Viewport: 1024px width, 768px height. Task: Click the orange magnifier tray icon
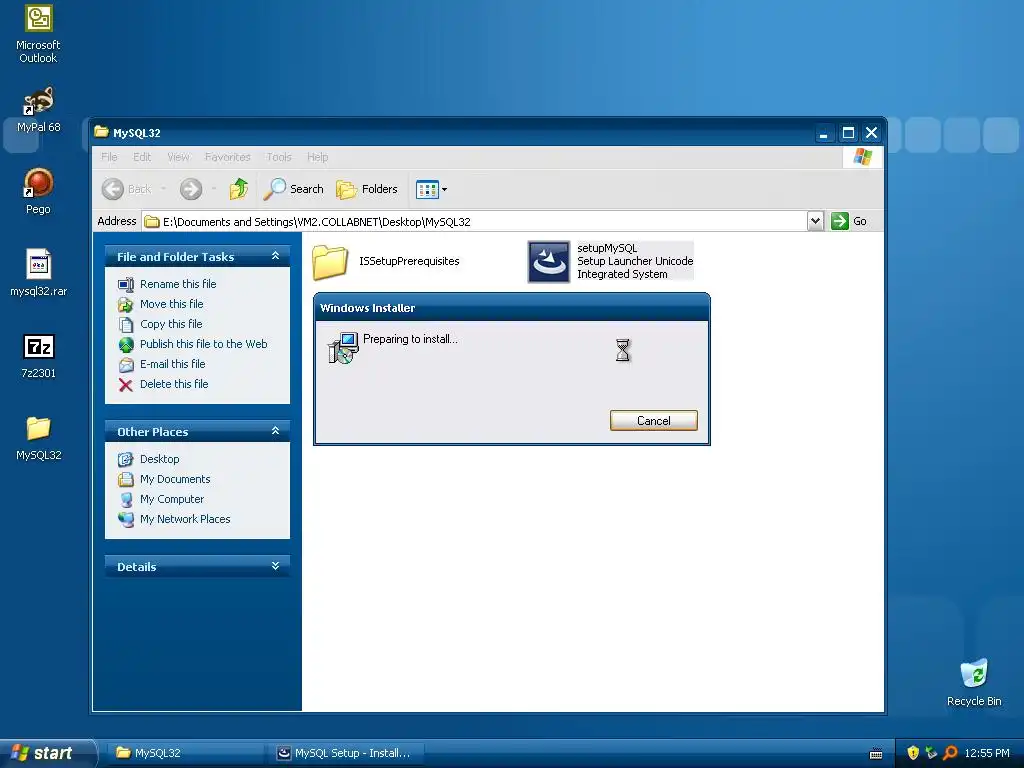pyautogui.click(x=950, y=753)
